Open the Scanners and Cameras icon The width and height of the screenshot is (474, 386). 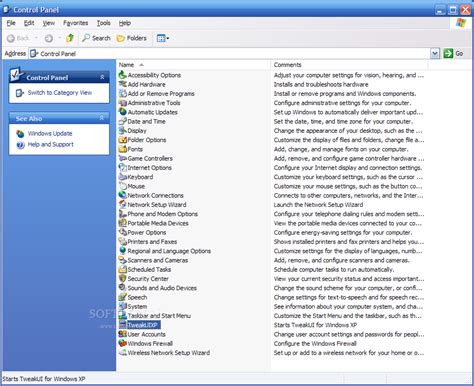(123, 260)
